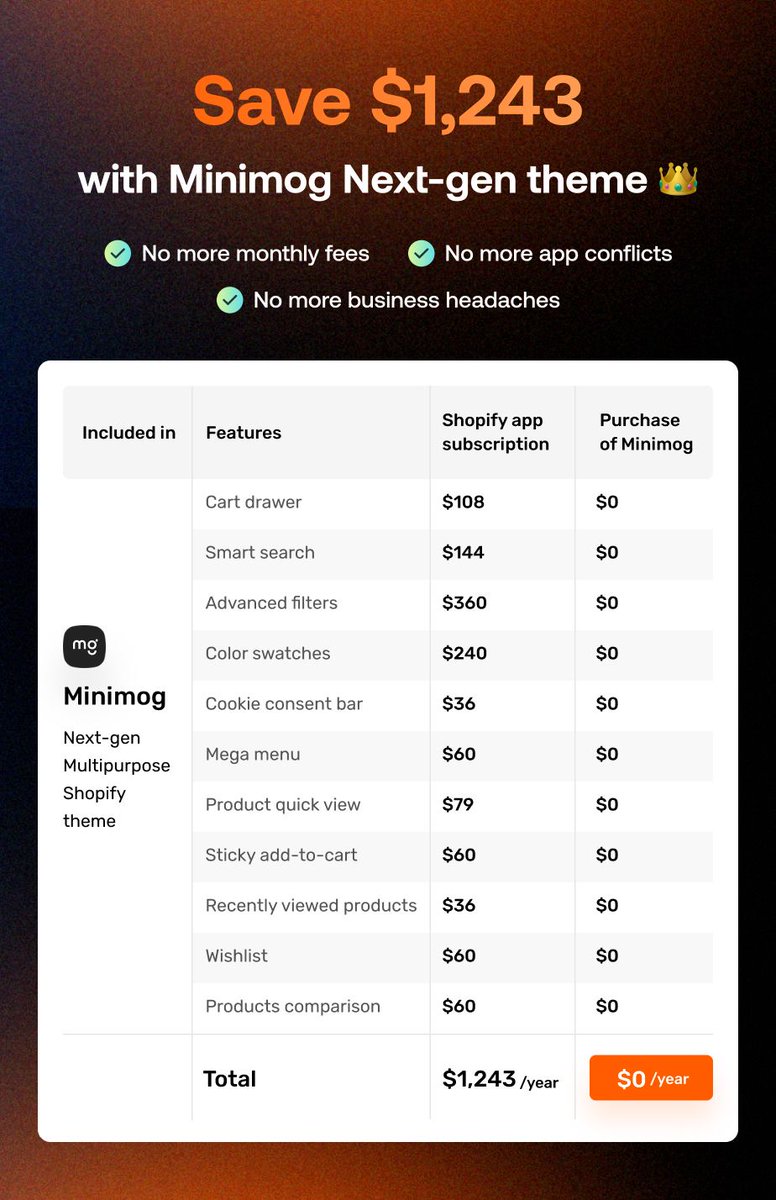The height and width of the screenshot is (1200, 776).
Task: Click the Minimog mg logo icon
Action: (x=84, y=646)
